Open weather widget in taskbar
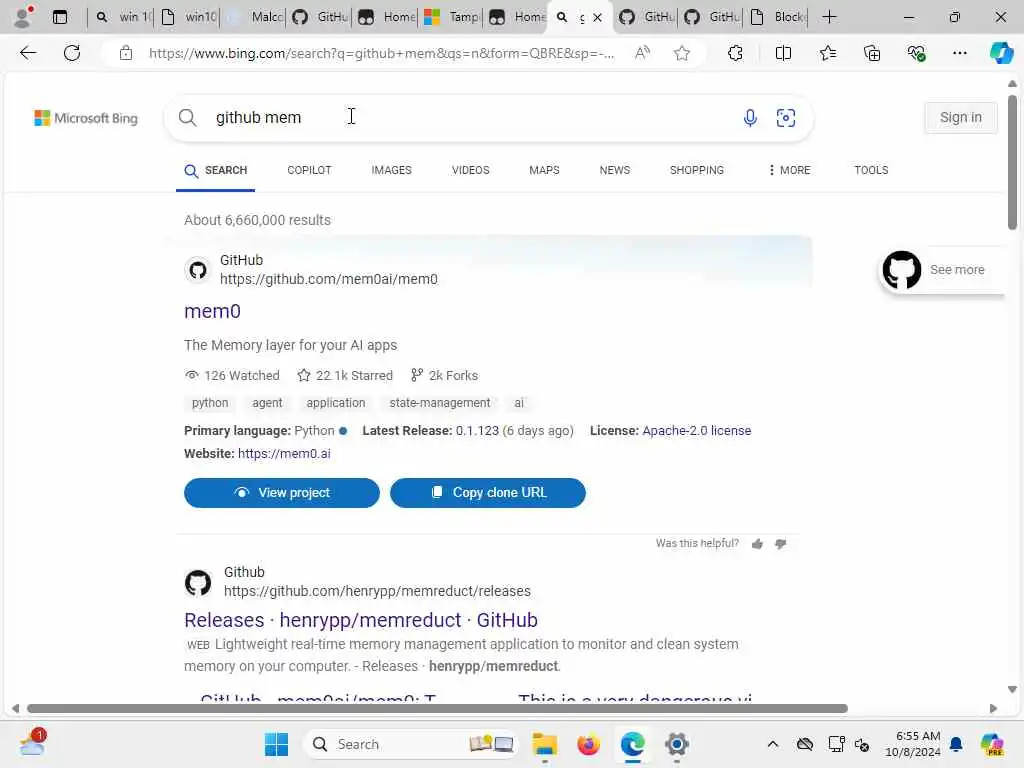Image resolution: width=1024 pixels, height=768 pixels. click(33, 743)
